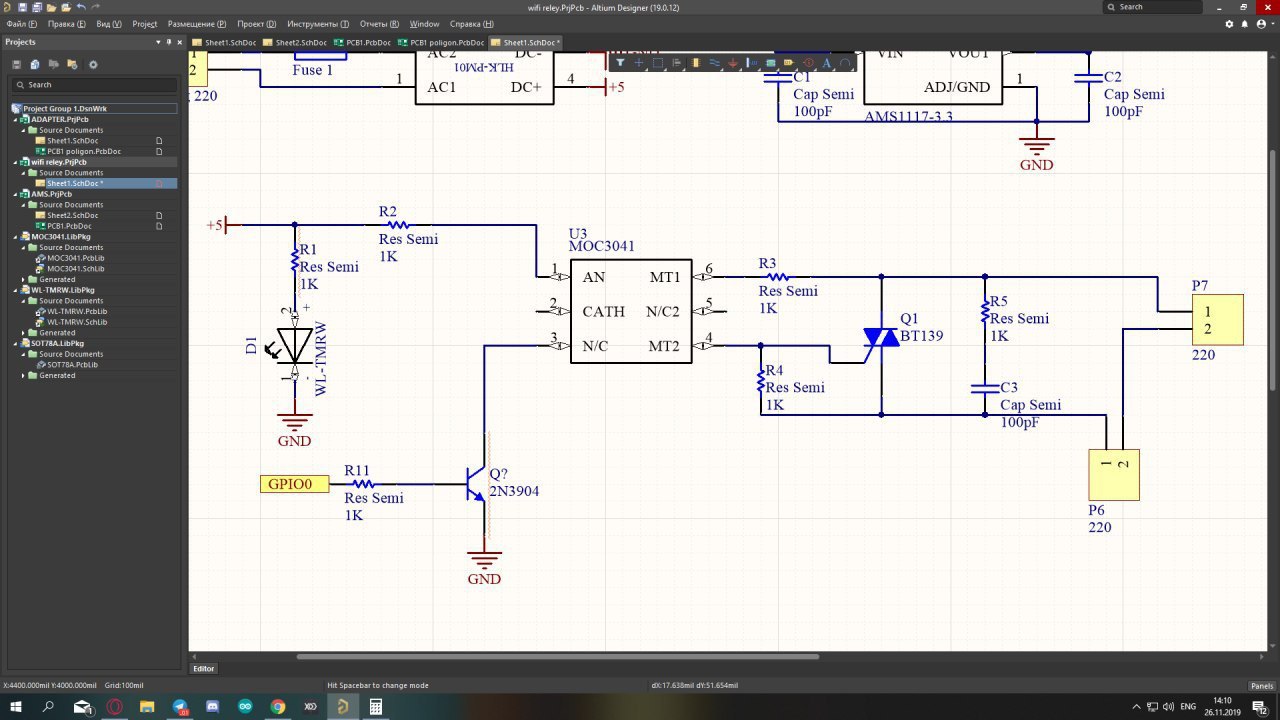Expand the Generated folder under MOC3041.LibPkg
The image size is (1280, 720).
click(x=24, y=280)
